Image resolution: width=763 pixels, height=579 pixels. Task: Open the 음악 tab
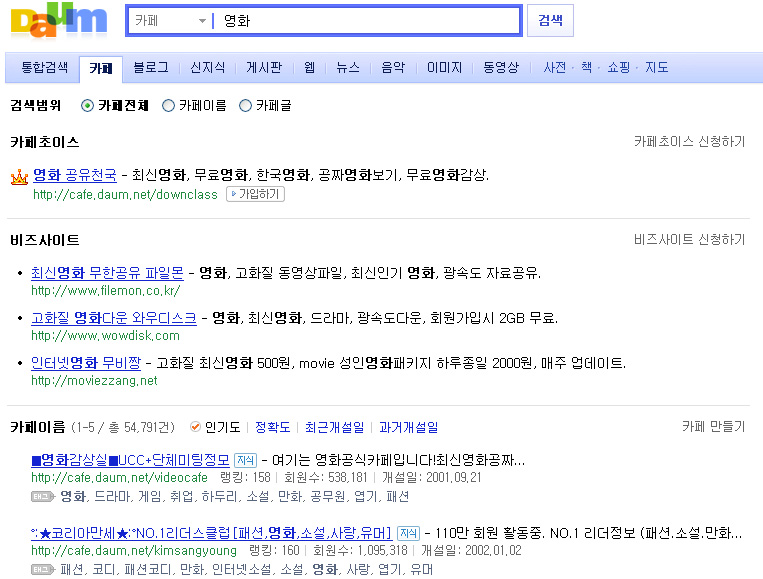click(393, 67)
